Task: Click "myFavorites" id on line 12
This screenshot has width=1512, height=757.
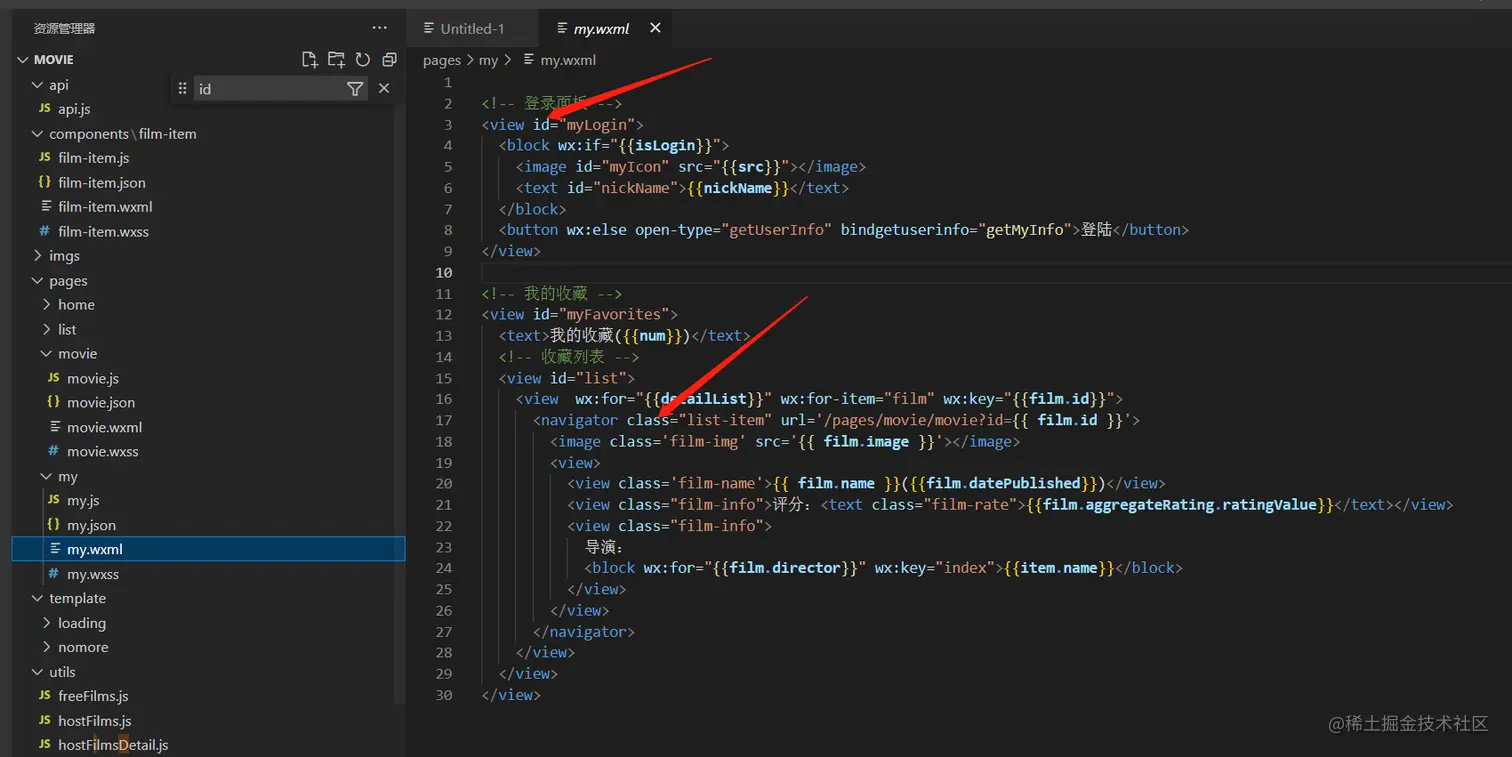Action: point(614,315)
